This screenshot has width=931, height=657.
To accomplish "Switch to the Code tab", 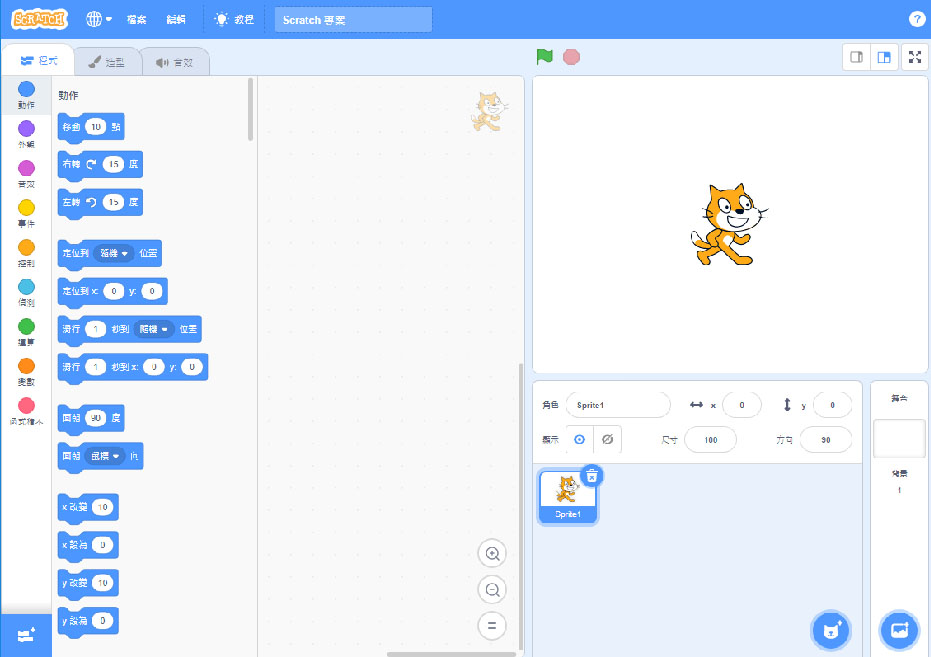I will click(39, 61).
